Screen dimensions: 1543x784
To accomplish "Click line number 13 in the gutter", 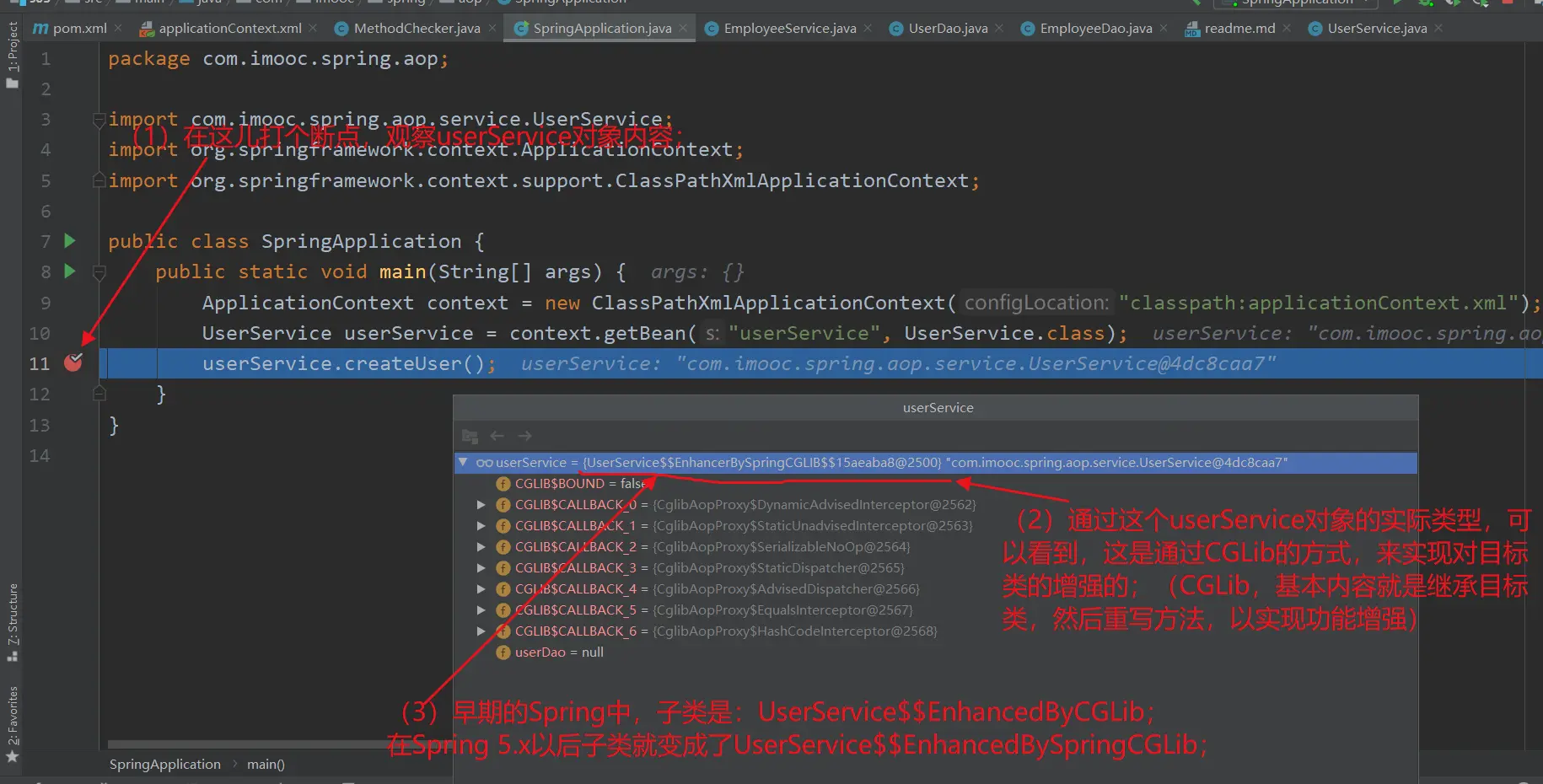I will click(x=40, y=425).
